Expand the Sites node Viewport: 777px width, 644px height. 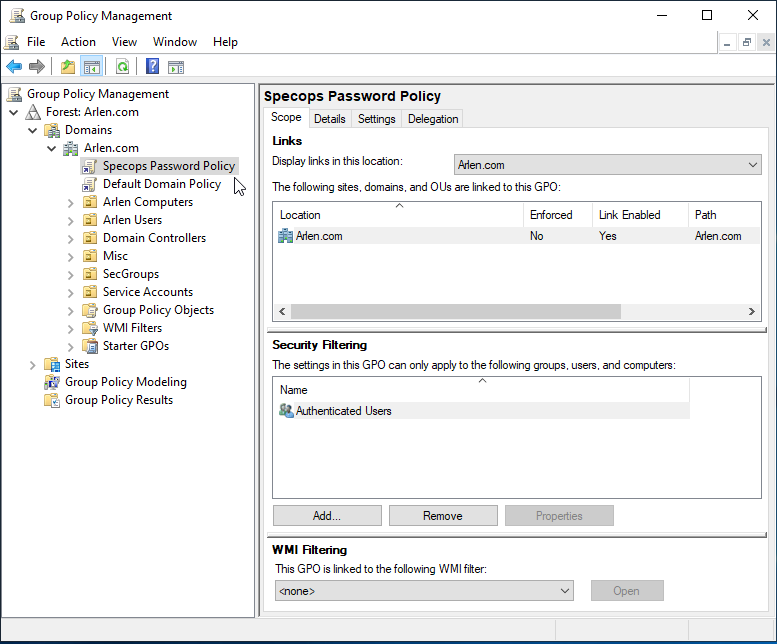pyautogui.click(x=33, y=365)
